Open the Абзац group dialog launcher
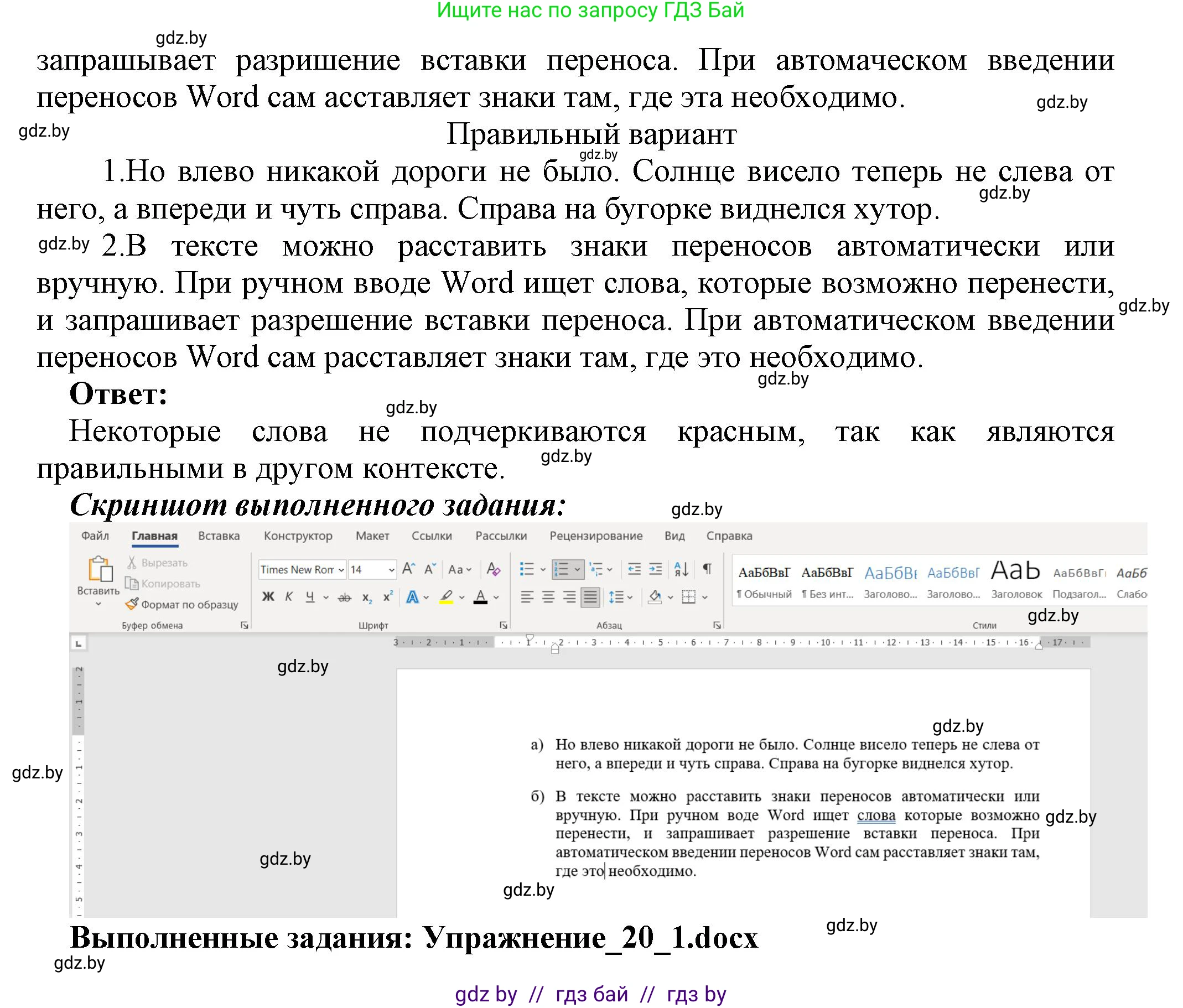1183x1008 pixels. [717, 626]
